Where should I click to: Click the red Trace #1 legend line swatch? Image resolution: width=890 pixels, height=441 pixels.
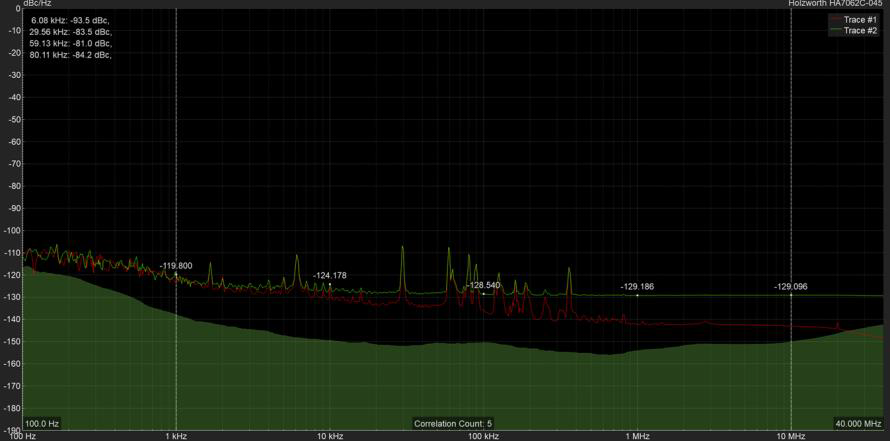(x=835, y=19)
